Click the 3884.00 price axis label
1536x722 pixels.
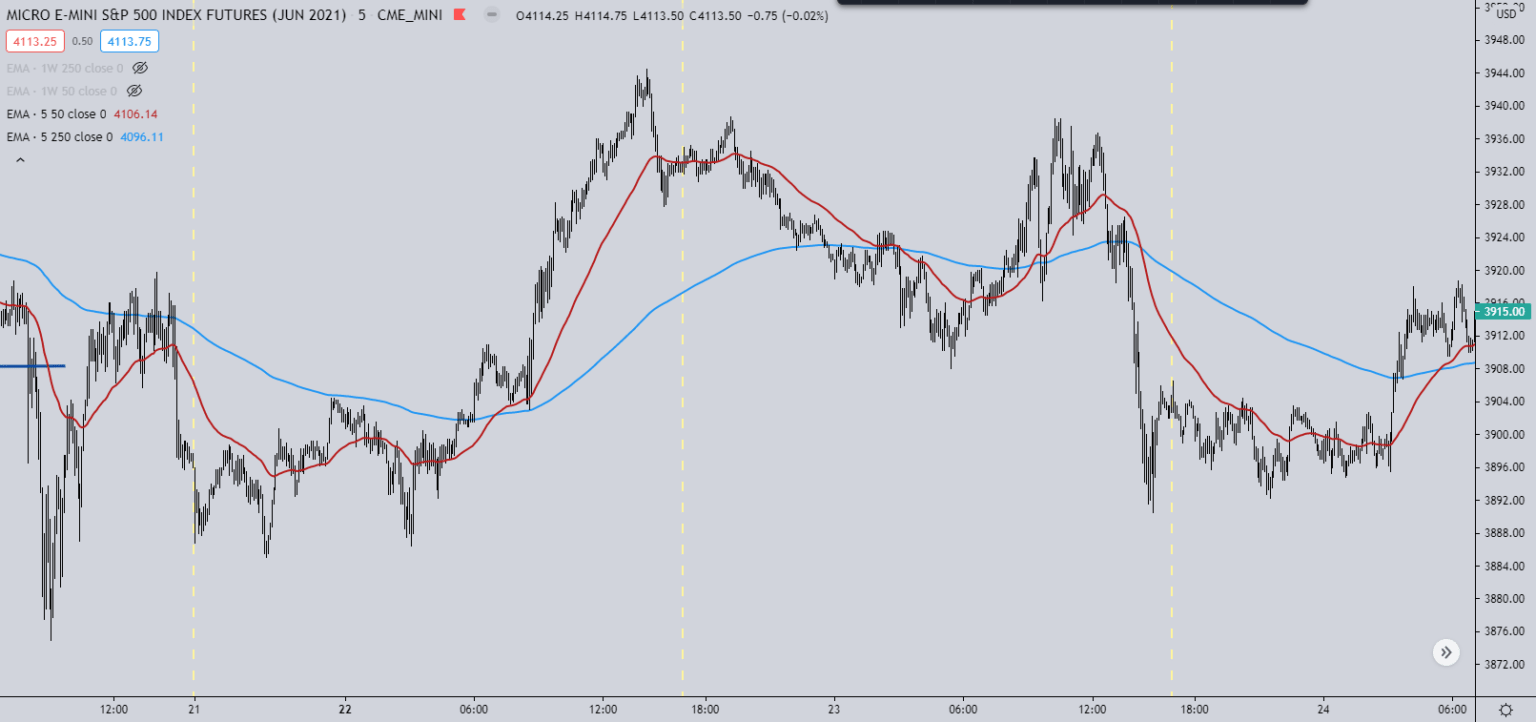point(1505,566)
